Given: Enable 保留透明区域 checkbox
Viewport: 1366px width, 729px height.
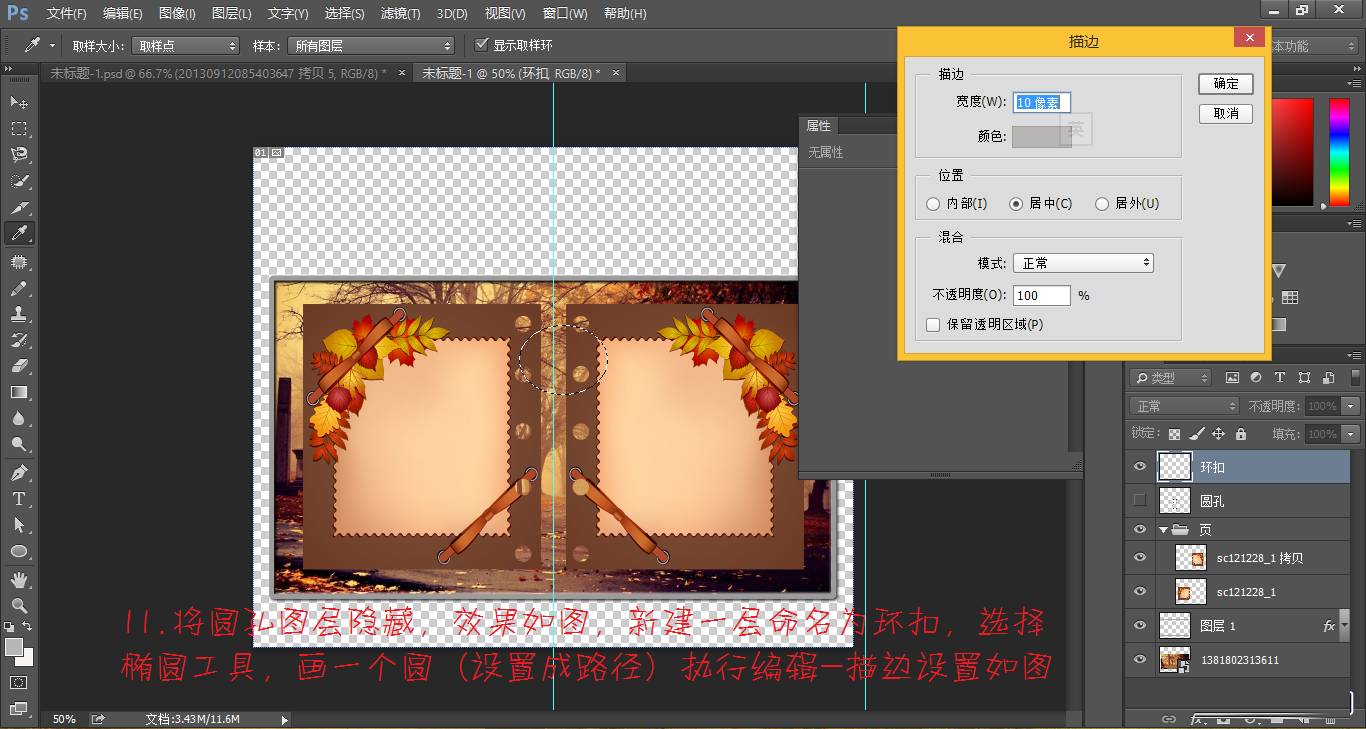Looking at the screenshot, I should (x=933, y=324).
